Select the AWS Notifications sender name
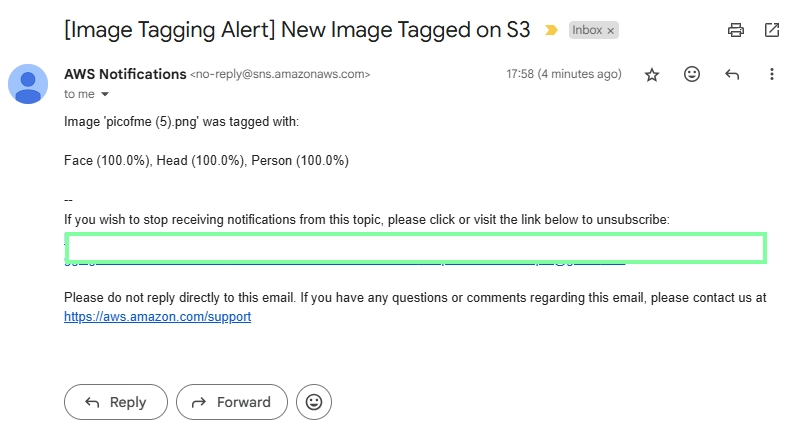Screen dimensions: 794x423 (x=125, y=74)
